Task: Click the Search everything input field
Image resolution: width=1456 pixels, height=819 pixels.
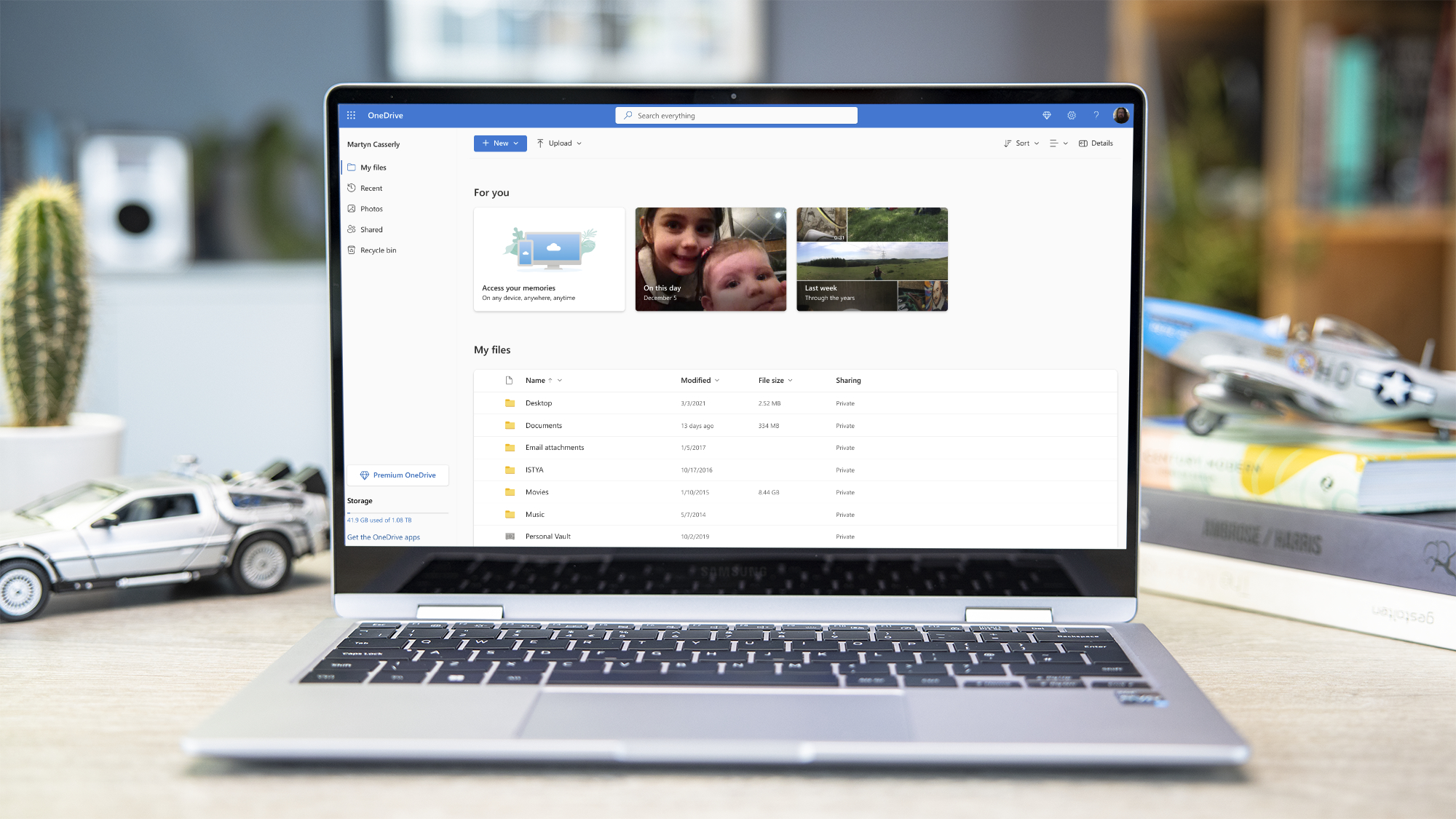Action: (x=737, y=115)
